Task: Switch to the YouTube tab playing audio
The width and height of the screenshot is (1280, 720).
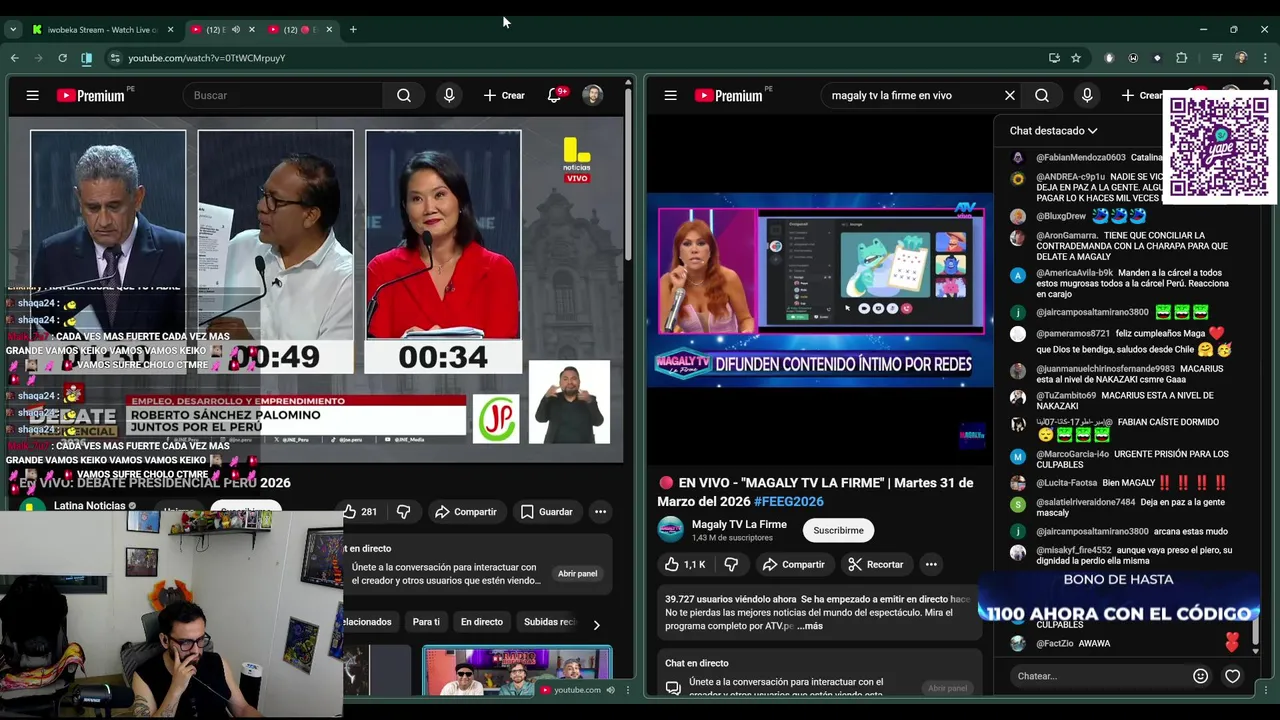Action: pyautogui.click(x=221, y=30)
